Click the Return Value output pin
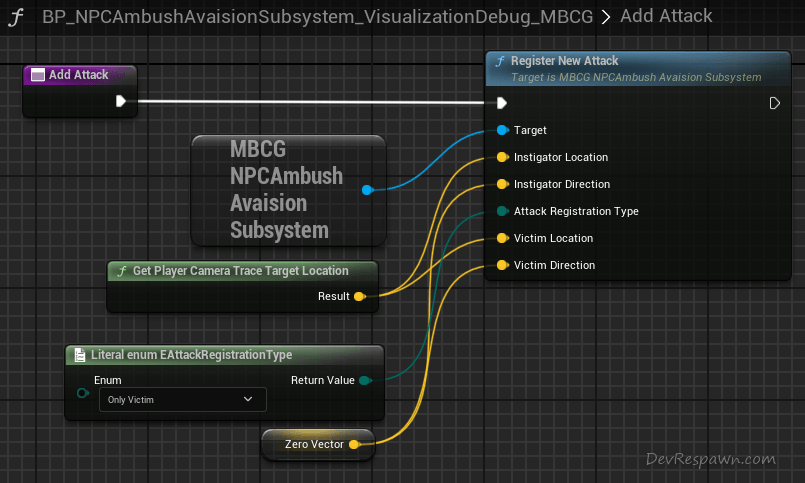805x483 pixels. [x=364, y=380]
